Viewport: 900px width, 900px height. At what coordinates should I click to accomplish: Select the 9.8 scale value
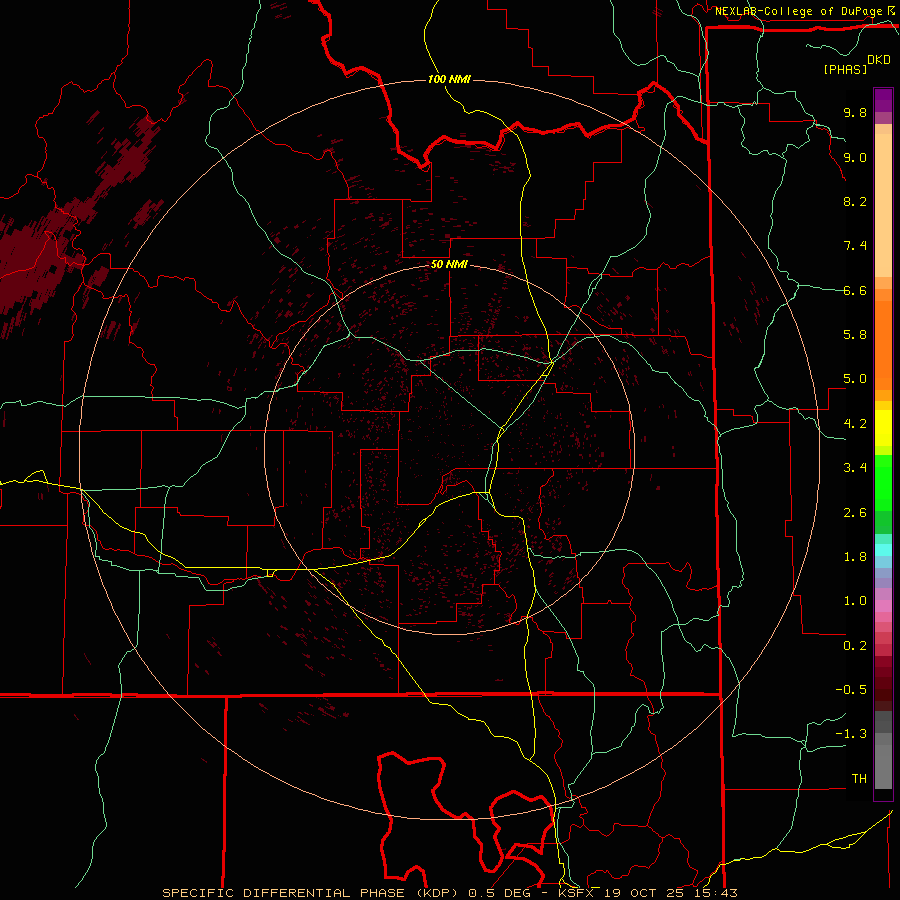coord(855,113)
